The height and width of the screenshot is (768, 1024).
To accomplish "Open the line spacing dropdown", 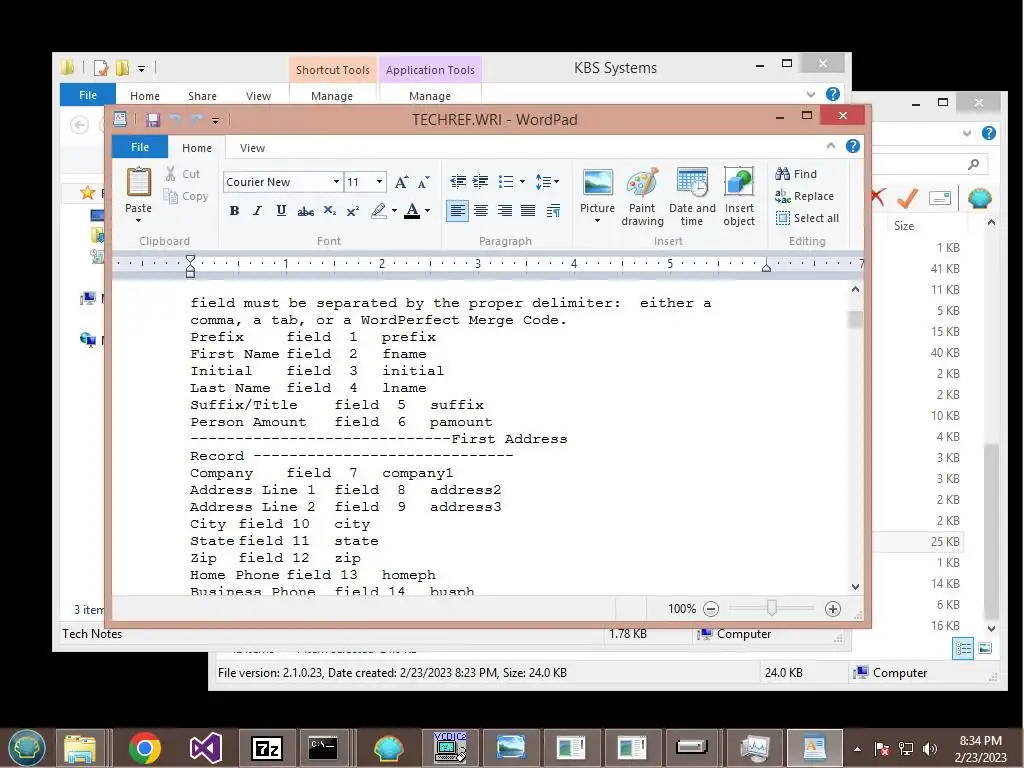I will [x=547, y=182].
